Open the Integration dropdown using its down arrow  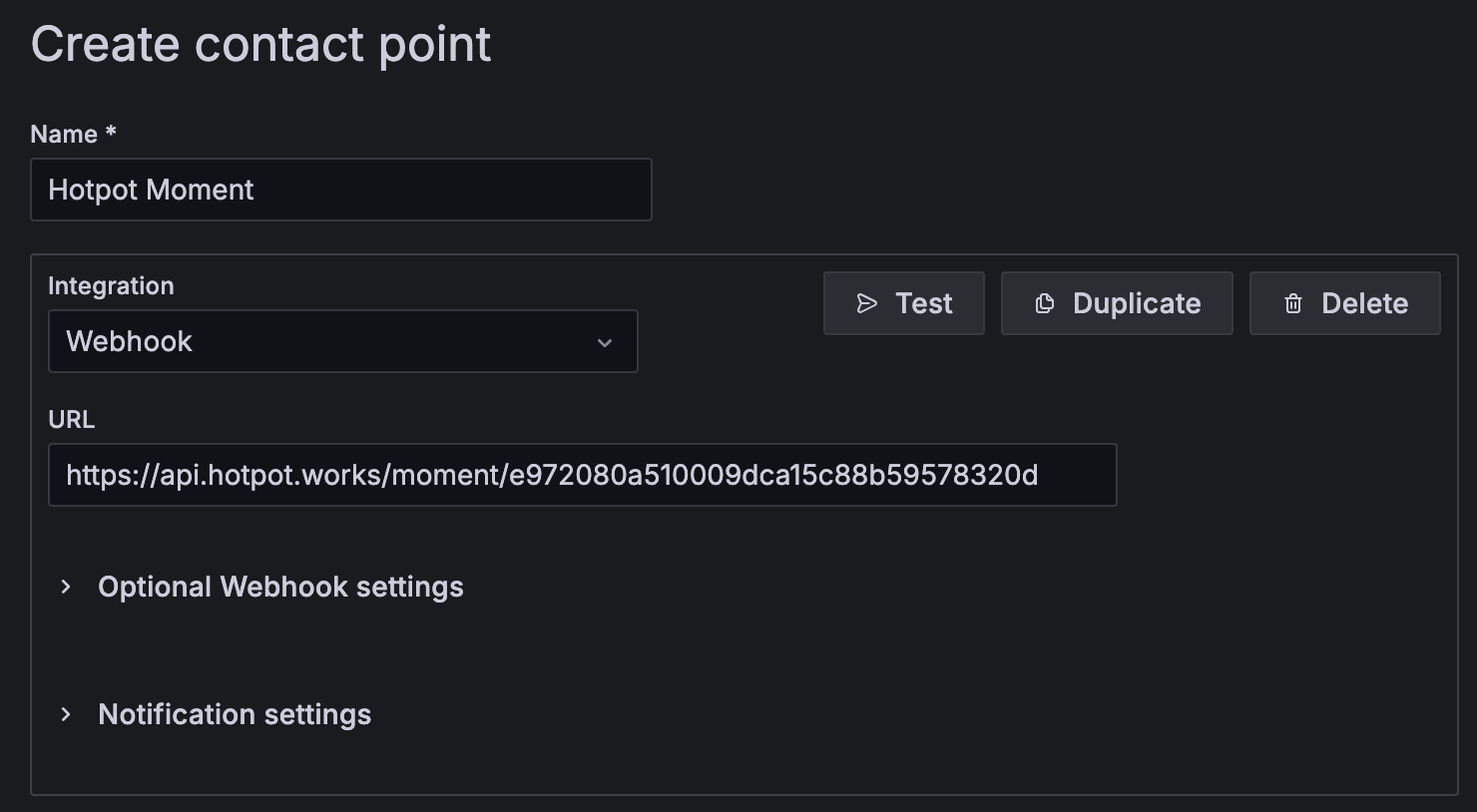604,342
